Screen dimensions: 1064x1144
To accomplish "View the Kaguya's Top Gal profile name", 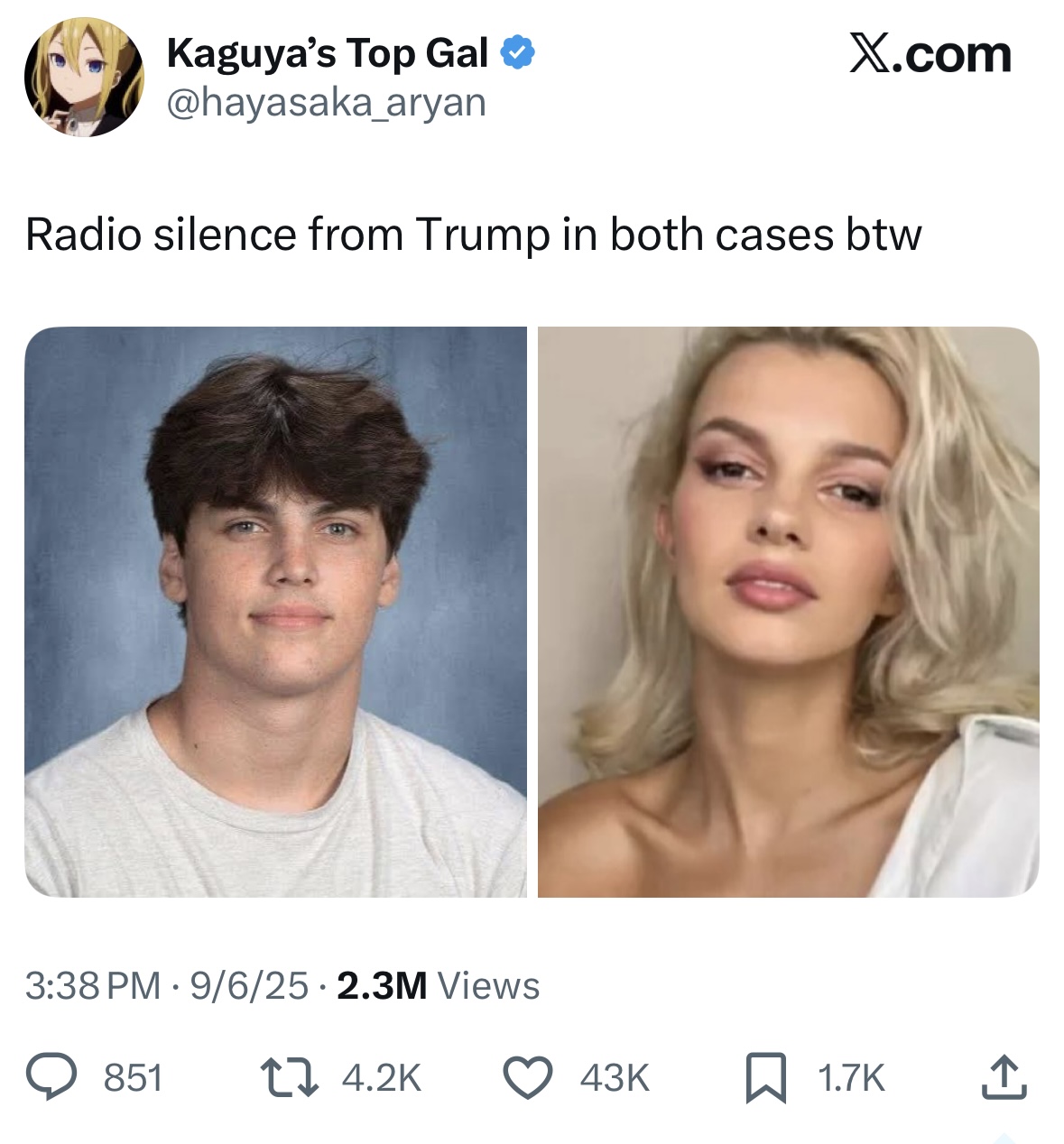I will (328, 55).
